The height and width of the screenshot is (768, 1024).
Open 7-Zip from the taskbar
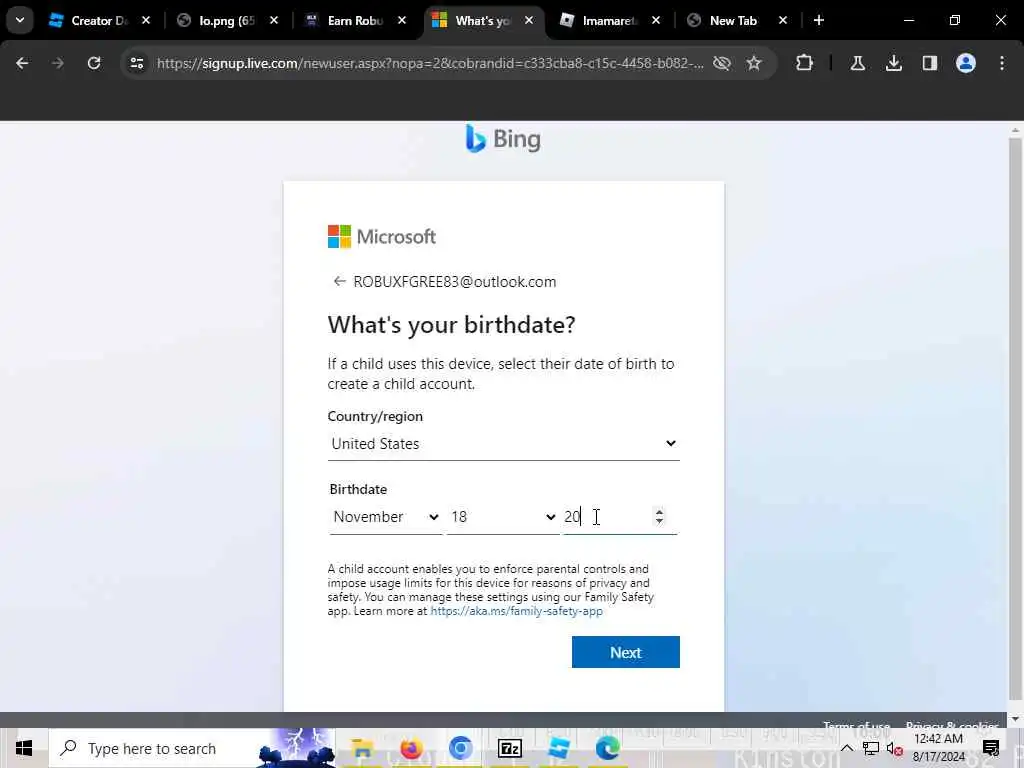point(509,748)
